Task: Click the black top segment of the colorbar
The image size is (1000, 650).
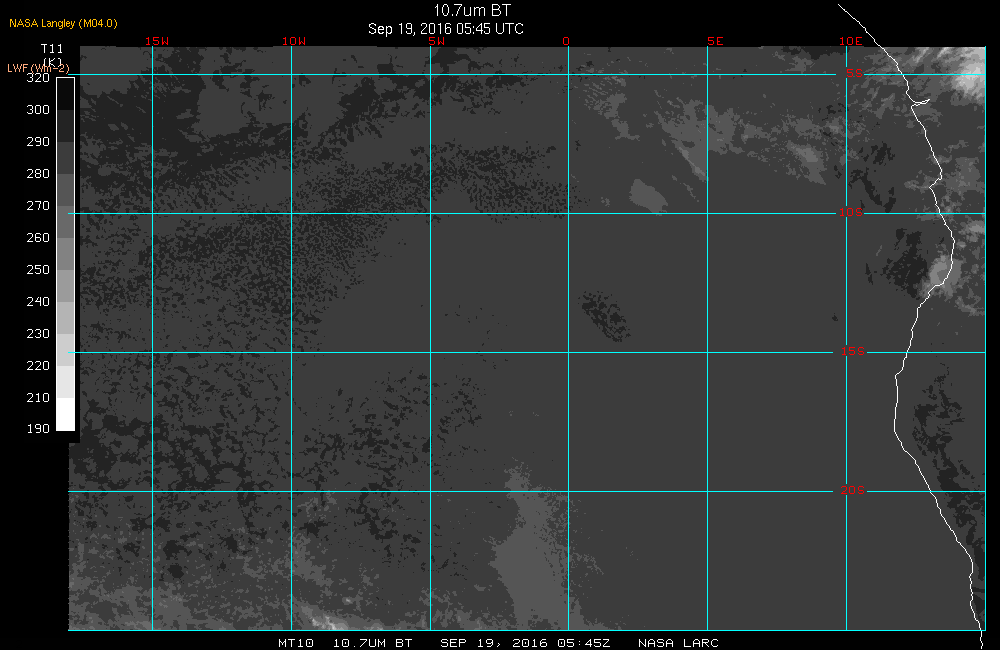Action: click(x=66, y=94)
